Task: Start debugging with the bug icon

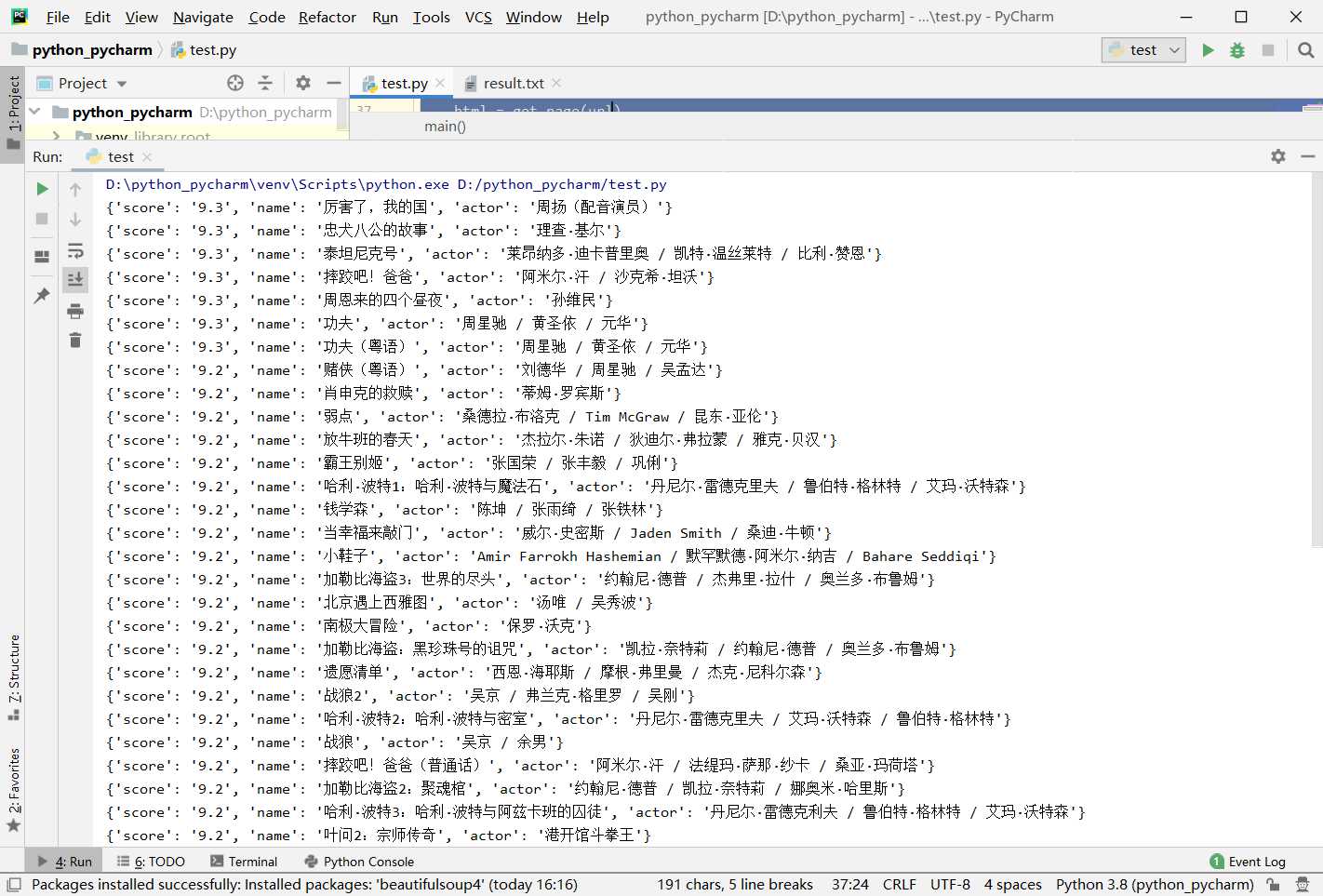Action: (1237, 50)
